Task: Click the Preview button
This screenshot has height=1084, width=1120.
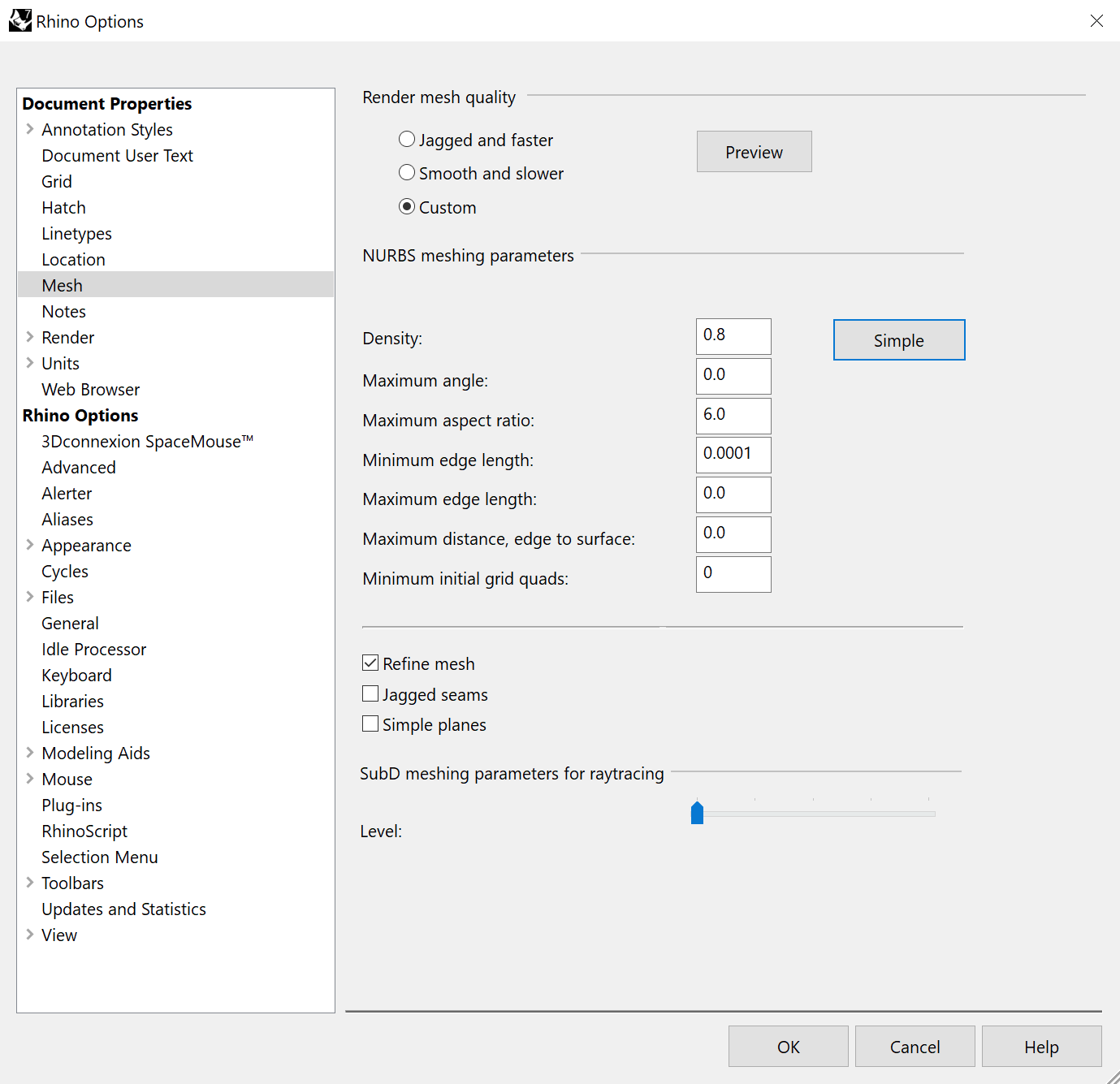Action: [x=754, y=152]
